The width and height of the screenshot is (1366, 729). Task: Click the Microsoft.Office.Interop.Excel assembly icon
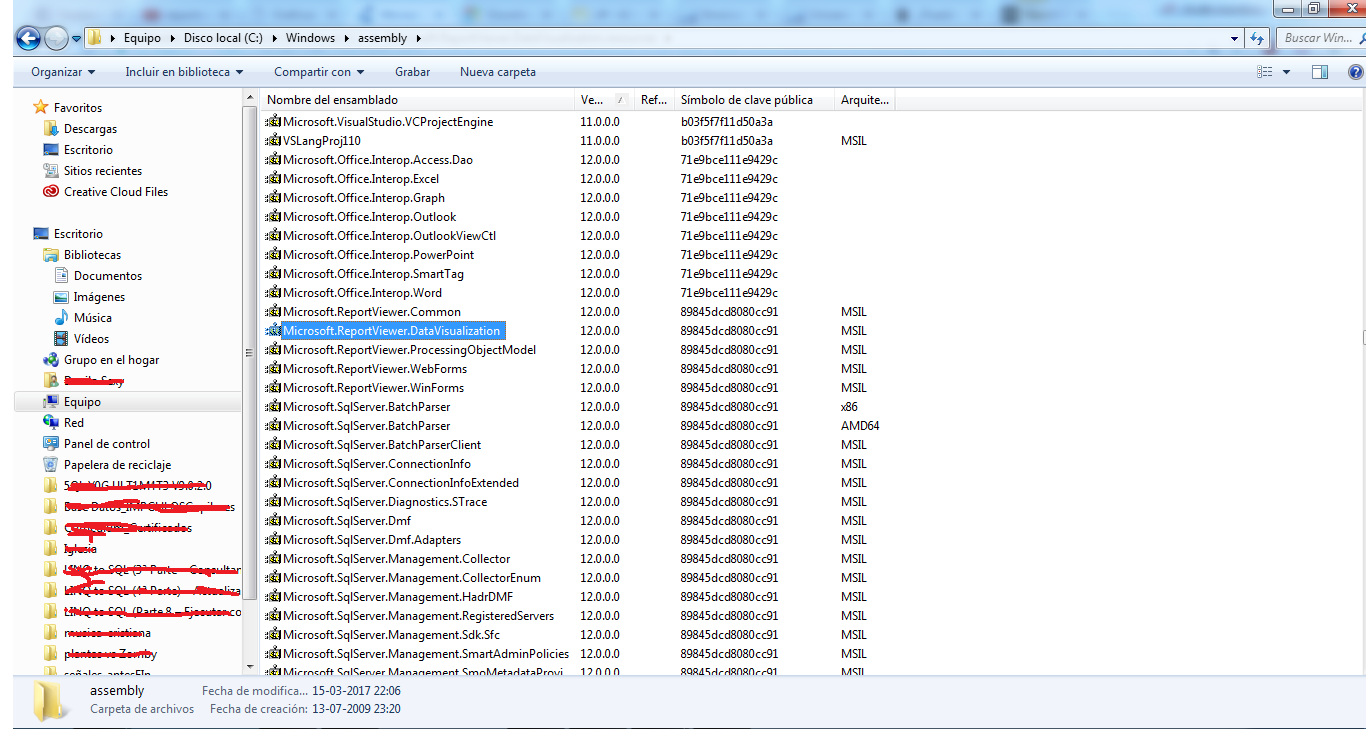273,179
